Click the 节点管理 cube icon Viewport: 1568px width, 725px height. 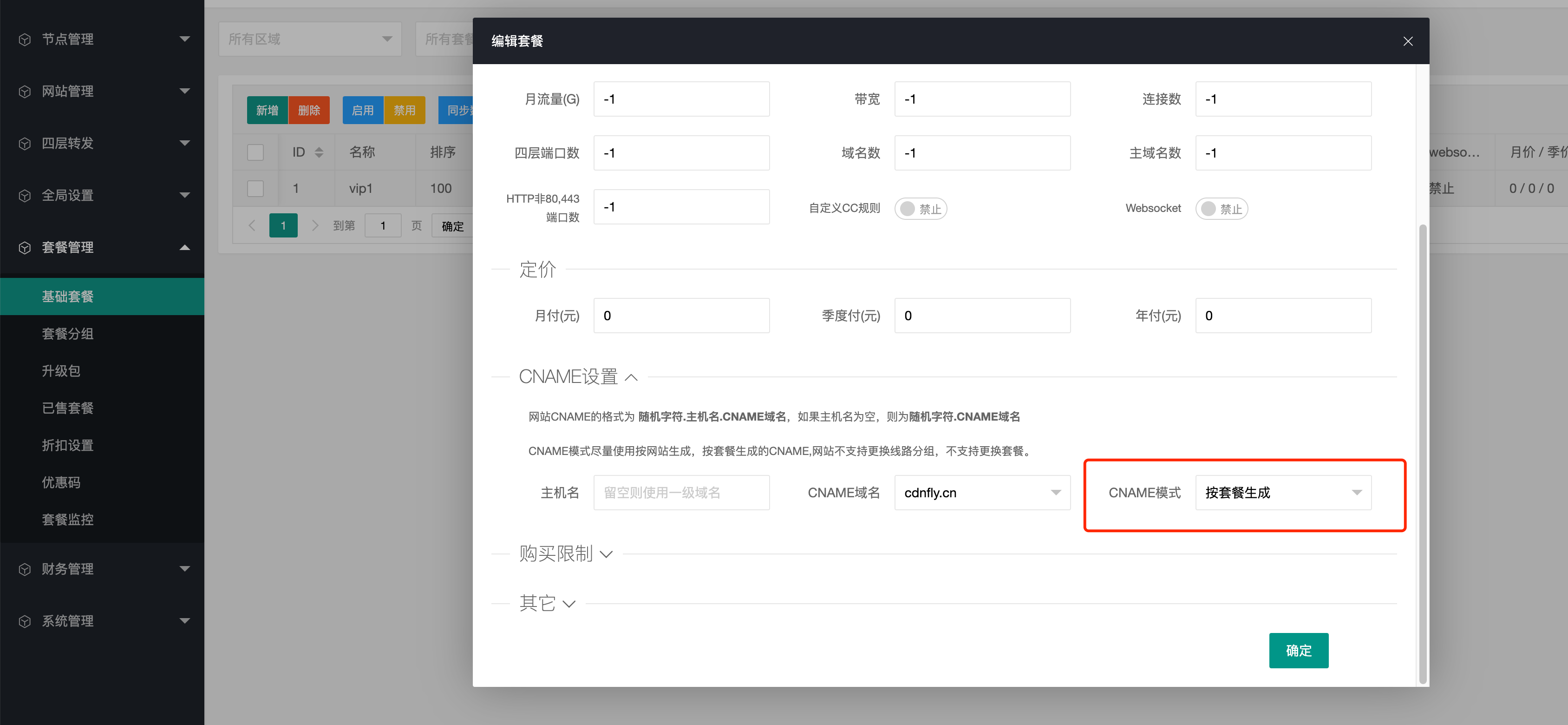[x=25, y=40]
